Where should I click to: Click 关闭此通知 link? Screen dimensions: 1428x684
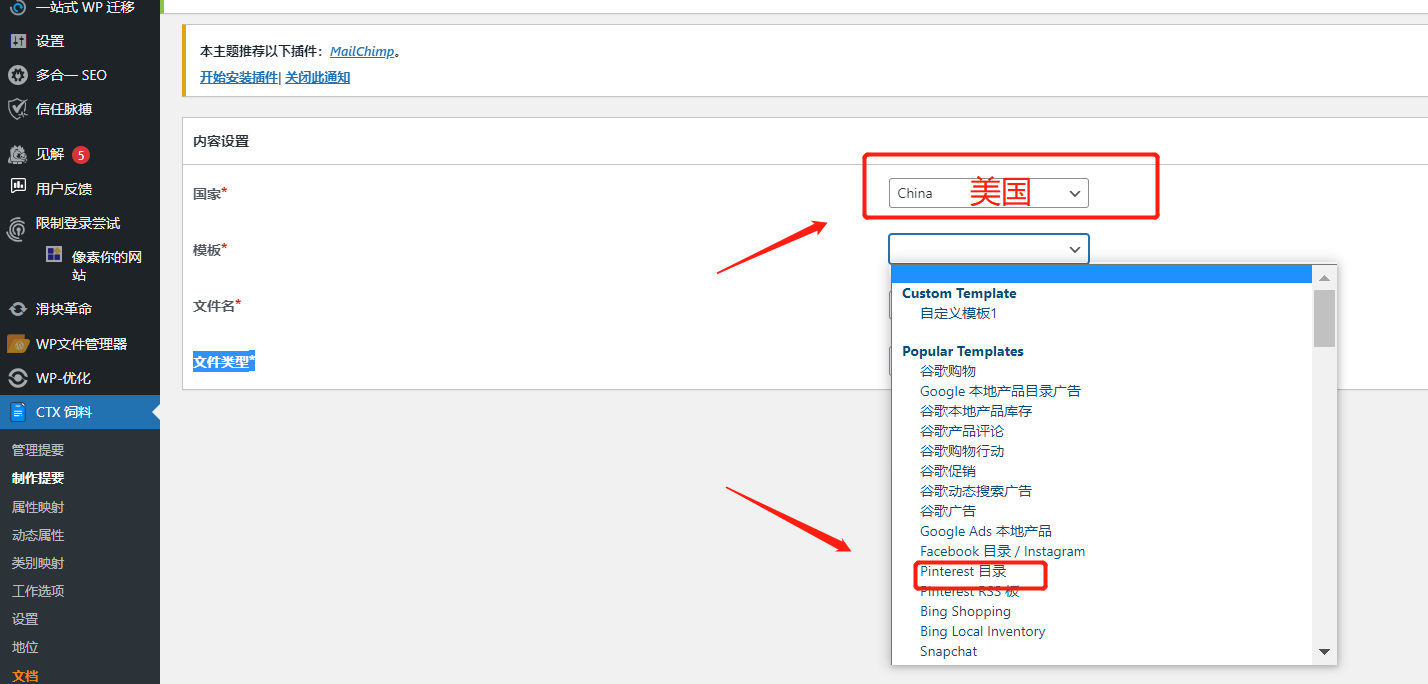tap(317, 77)
